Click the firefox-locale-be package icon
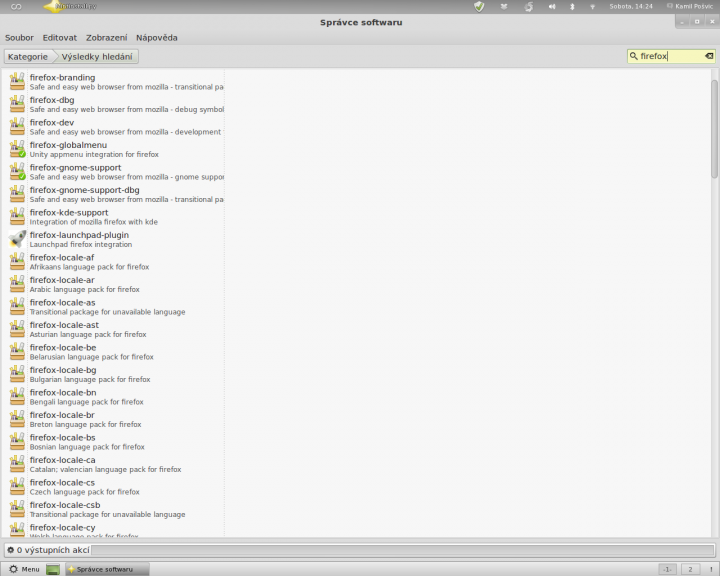Viewport: 720px width, 576px height. [x=17, y=351]
